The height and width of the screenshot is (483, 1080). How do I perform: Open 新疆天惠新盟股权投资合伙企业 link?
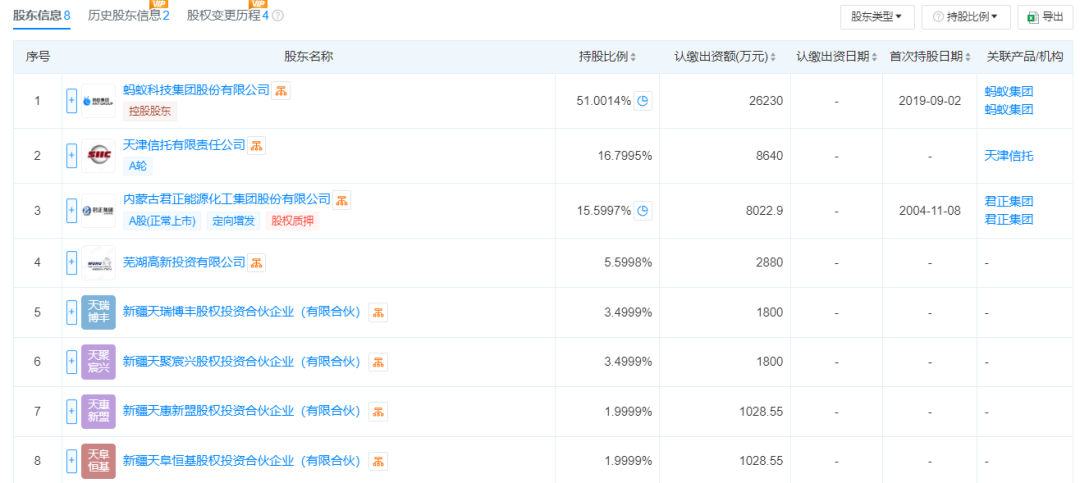pos(241,411)
